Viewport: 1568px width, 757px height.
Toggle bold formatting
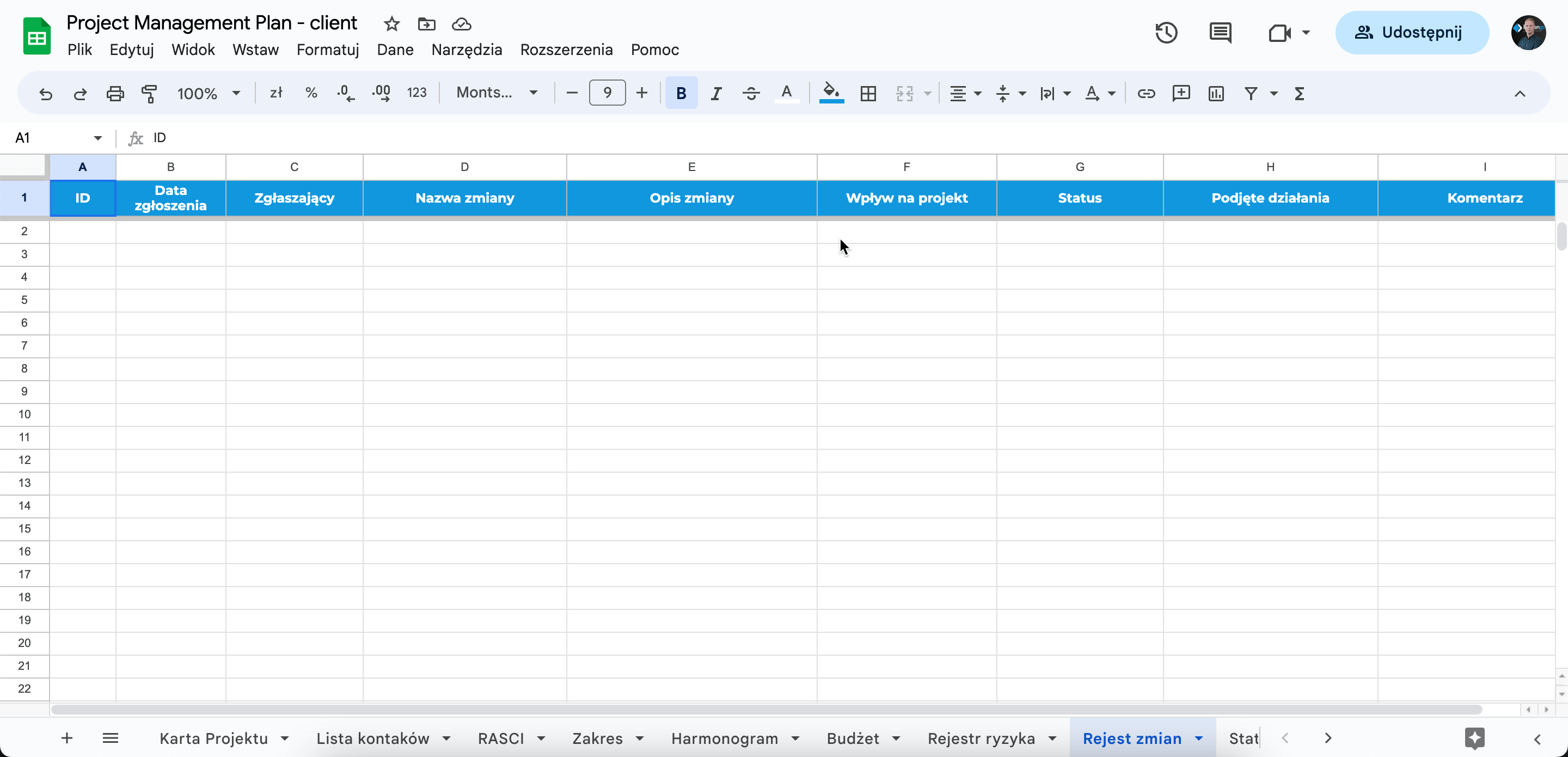pos(681,93)
